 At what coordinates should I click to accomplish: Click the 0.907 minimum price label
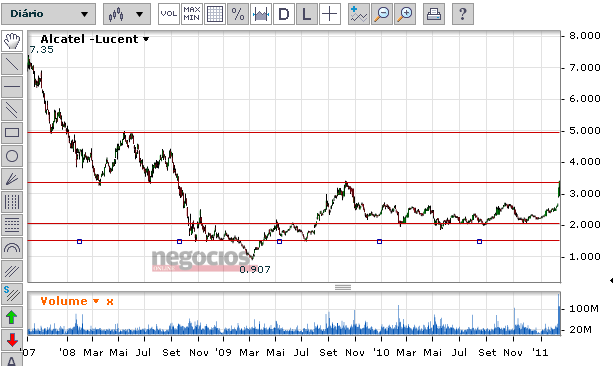[x=255, y=269]
